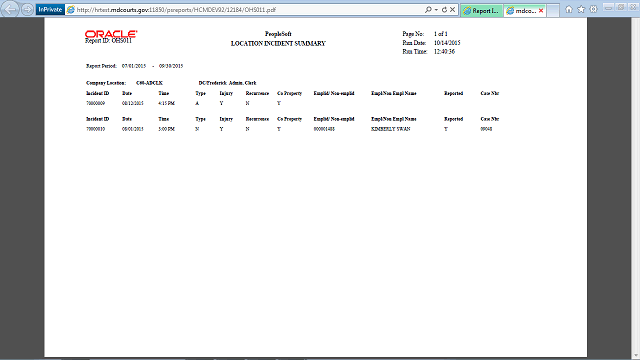
Task: Click the '5:00 PM' time value
Action: click(x=167, y=129)
